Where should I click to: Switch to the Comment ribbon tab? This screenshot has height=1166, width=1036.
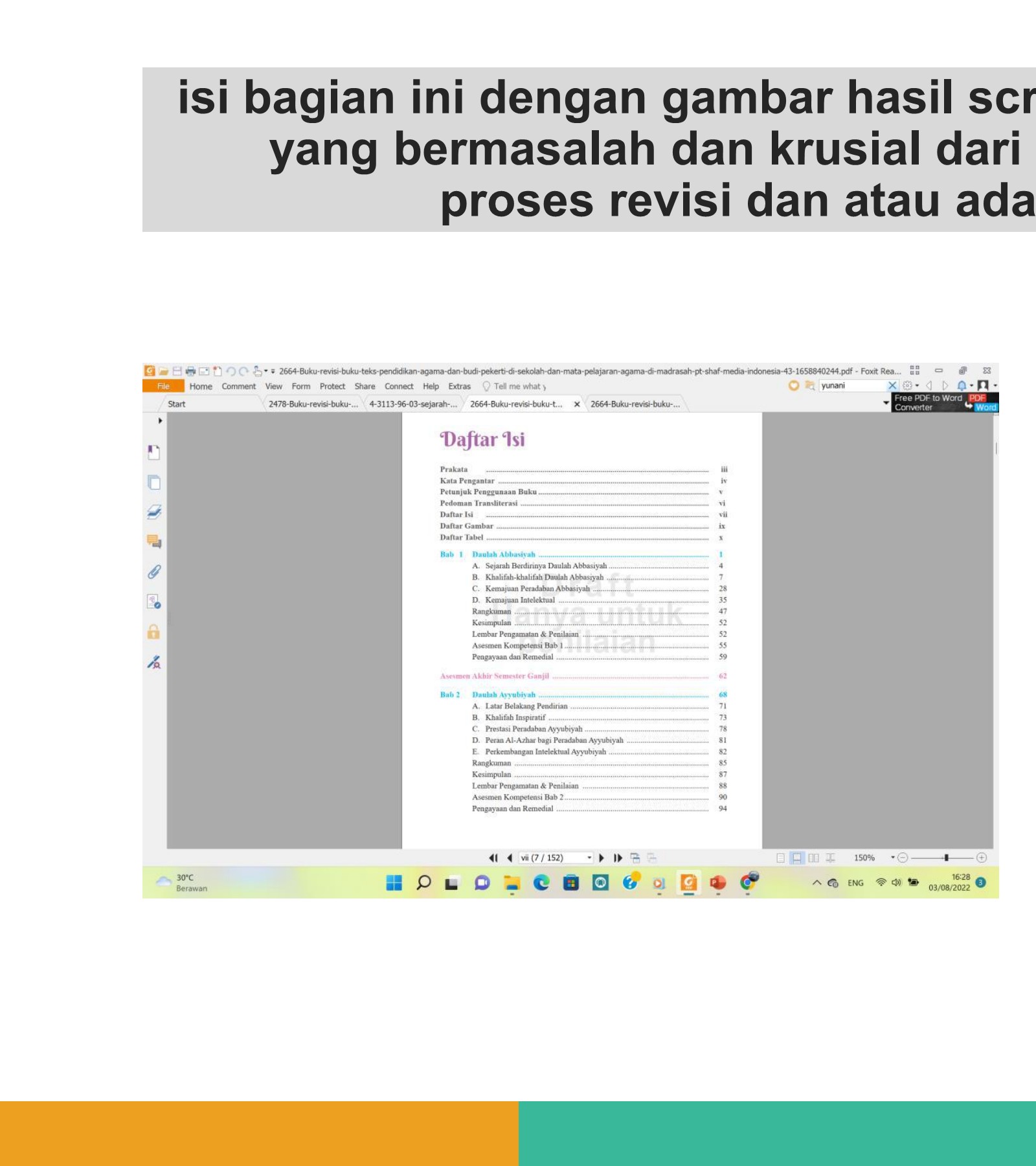[238, 386]
